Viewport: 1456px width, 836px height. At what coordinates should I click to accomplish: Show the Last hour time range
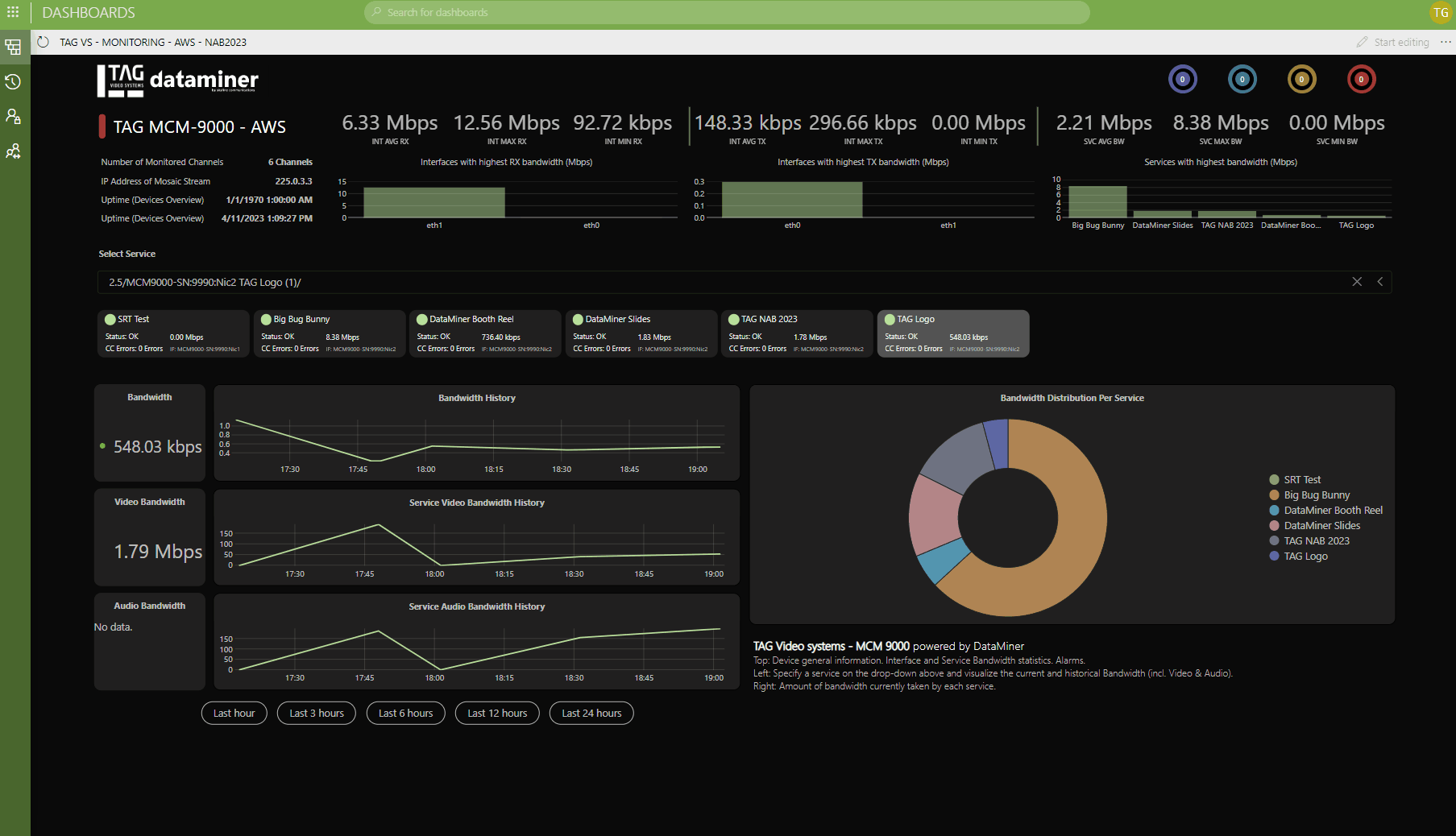pyautogui.click(x=234, y=713)
